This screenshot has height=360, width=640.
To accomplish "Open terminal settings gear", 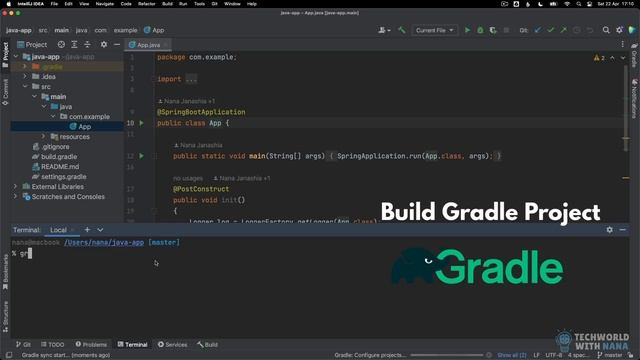I will click(609, 230).
